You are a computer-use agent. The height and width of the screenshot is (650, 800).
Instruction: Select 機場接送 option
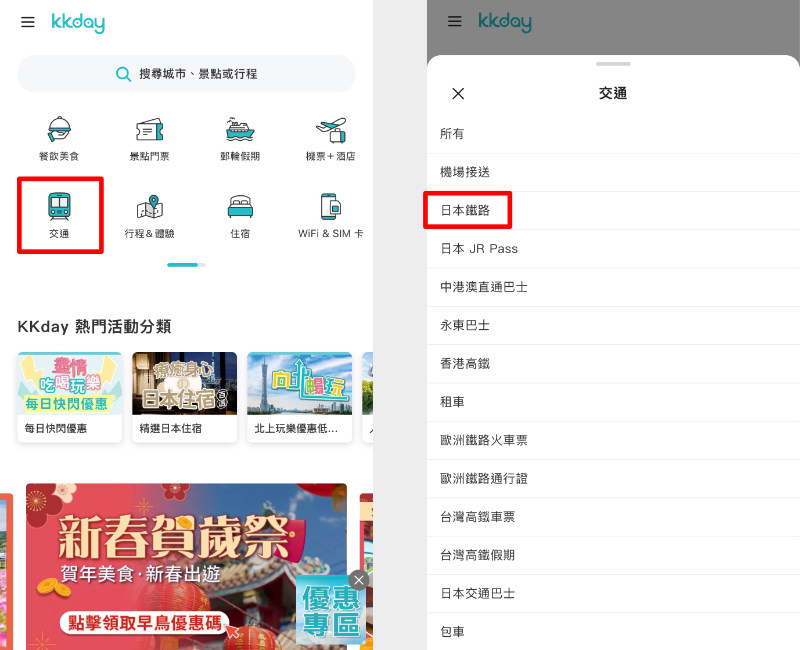tap(613, 172)
